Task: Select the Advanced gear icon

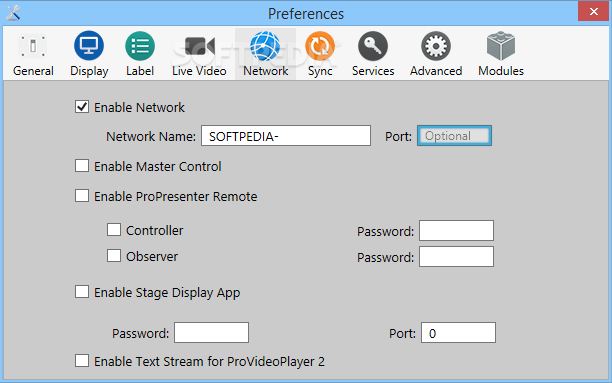Action: (x=436, y=46)
